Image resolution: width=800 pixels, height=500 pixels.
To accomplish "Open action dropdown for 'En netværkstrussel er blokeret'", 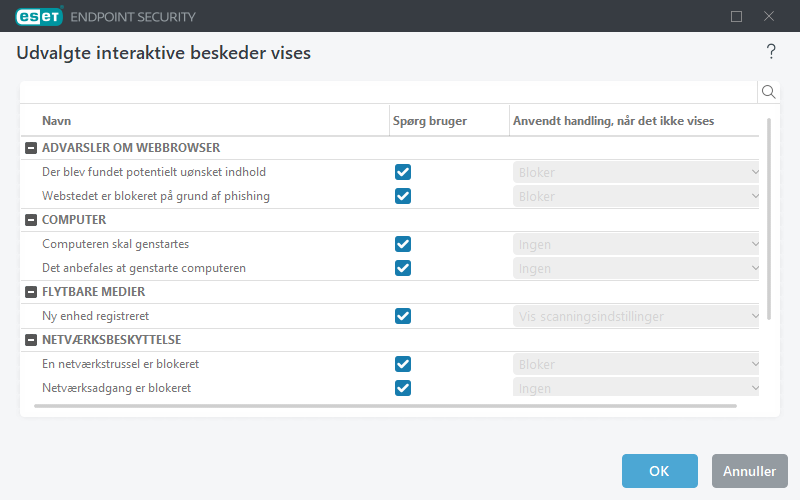I will pos(636,364).
